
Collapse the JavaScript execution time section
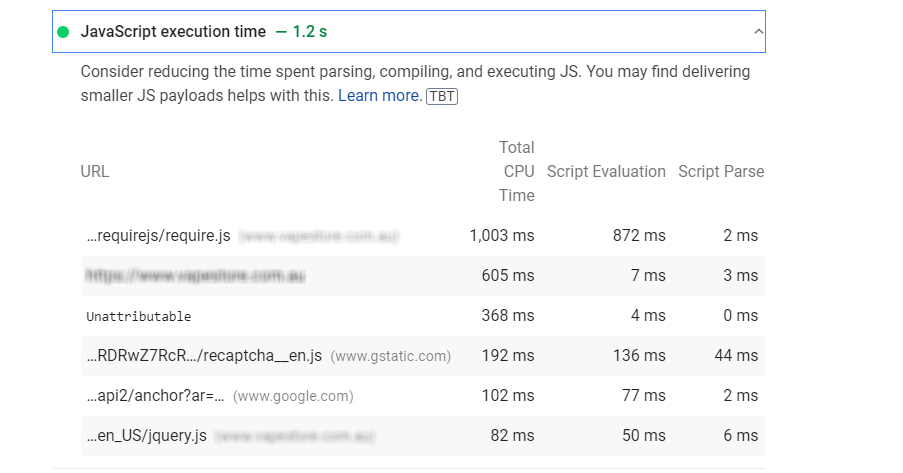click(x=758, y=32)
